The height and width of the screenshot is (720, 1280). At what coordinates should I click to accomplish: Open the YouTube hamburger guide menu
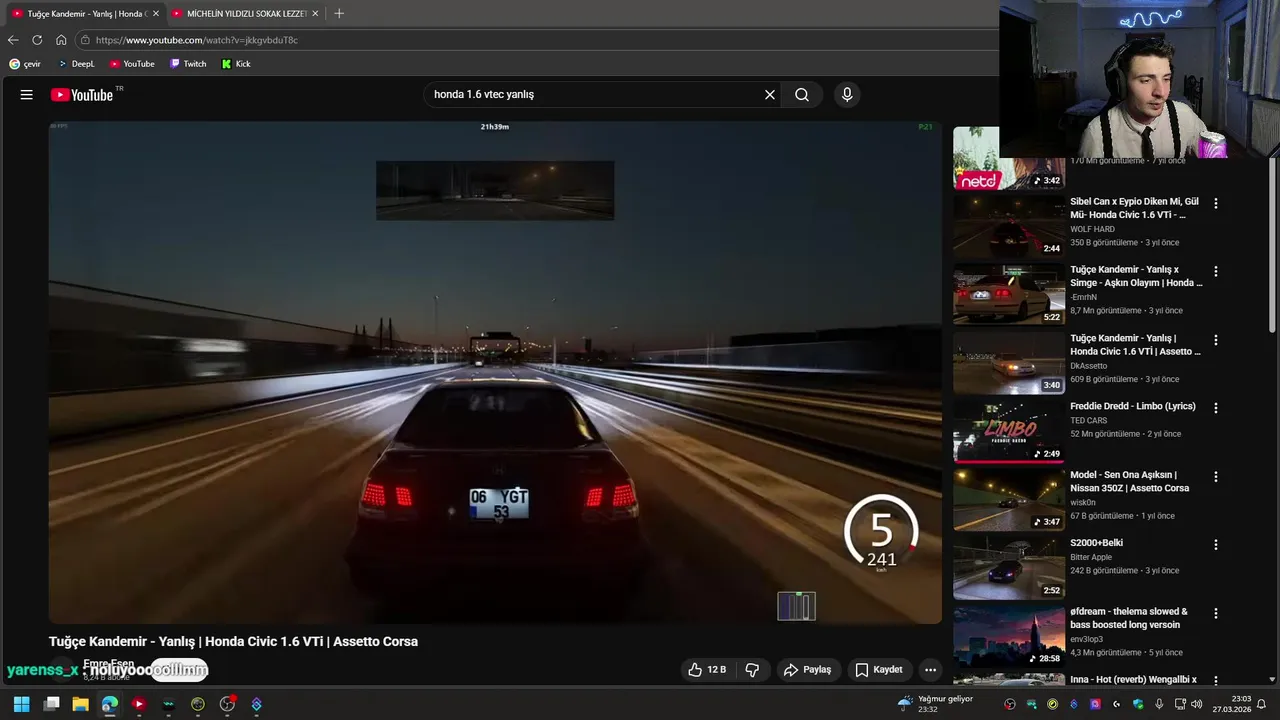click(x=27, y=95)
